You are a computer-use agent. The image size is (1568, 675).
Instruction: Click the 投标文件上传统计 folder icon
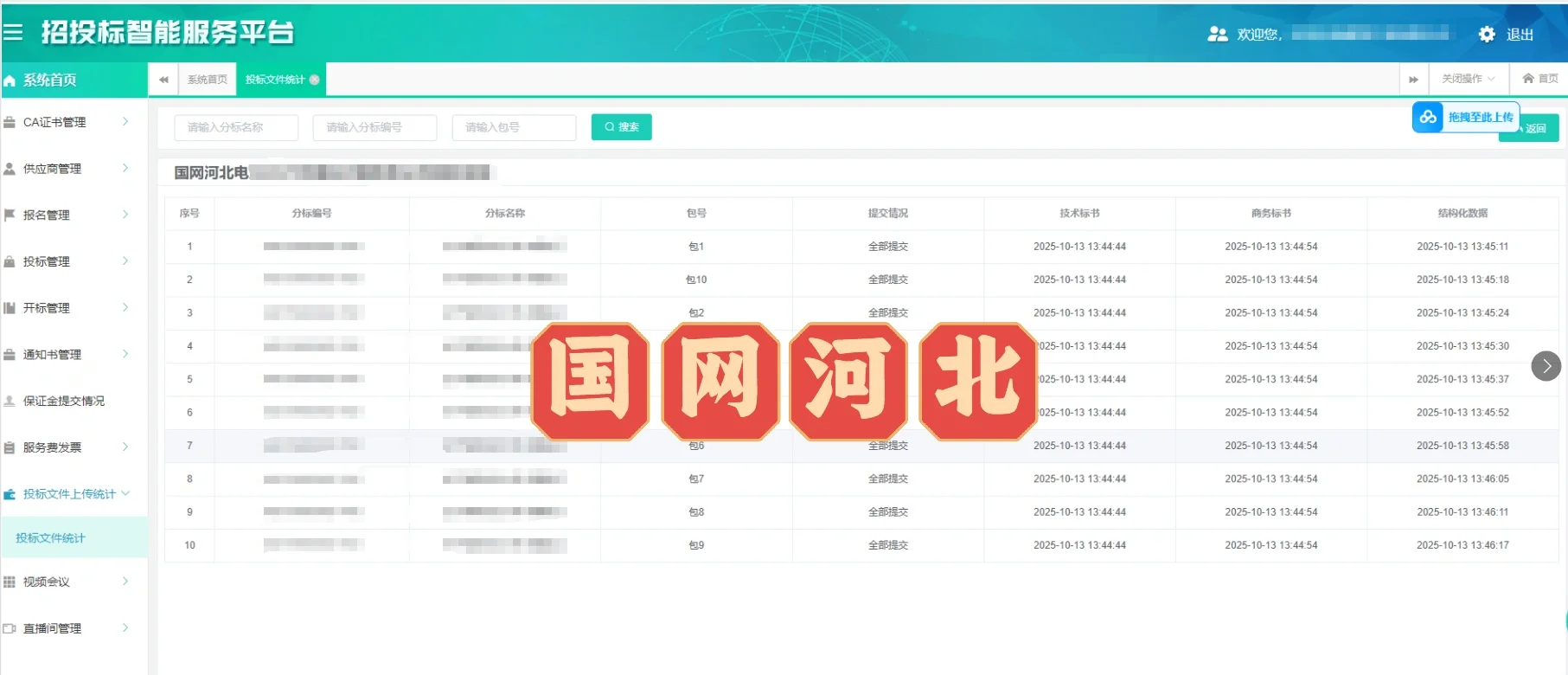(x=10, y=494)
